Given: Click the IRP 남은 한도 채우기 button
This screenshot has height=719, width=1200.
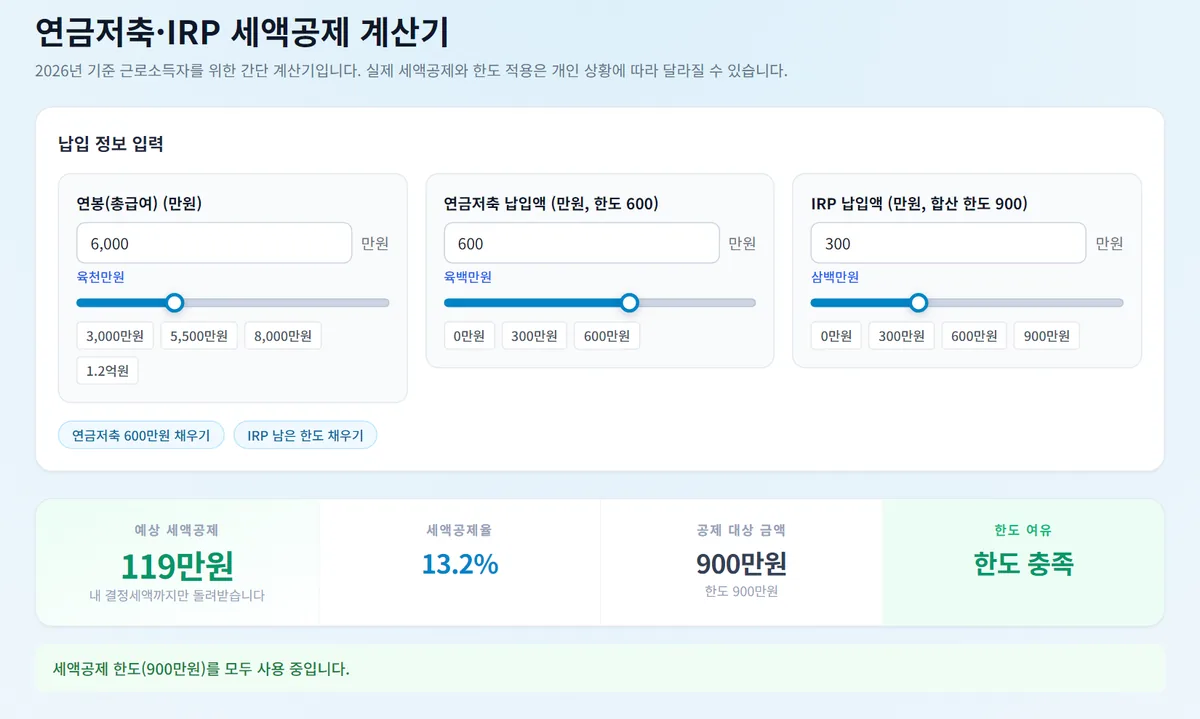Looking at the screenshot, I should 305,435.
